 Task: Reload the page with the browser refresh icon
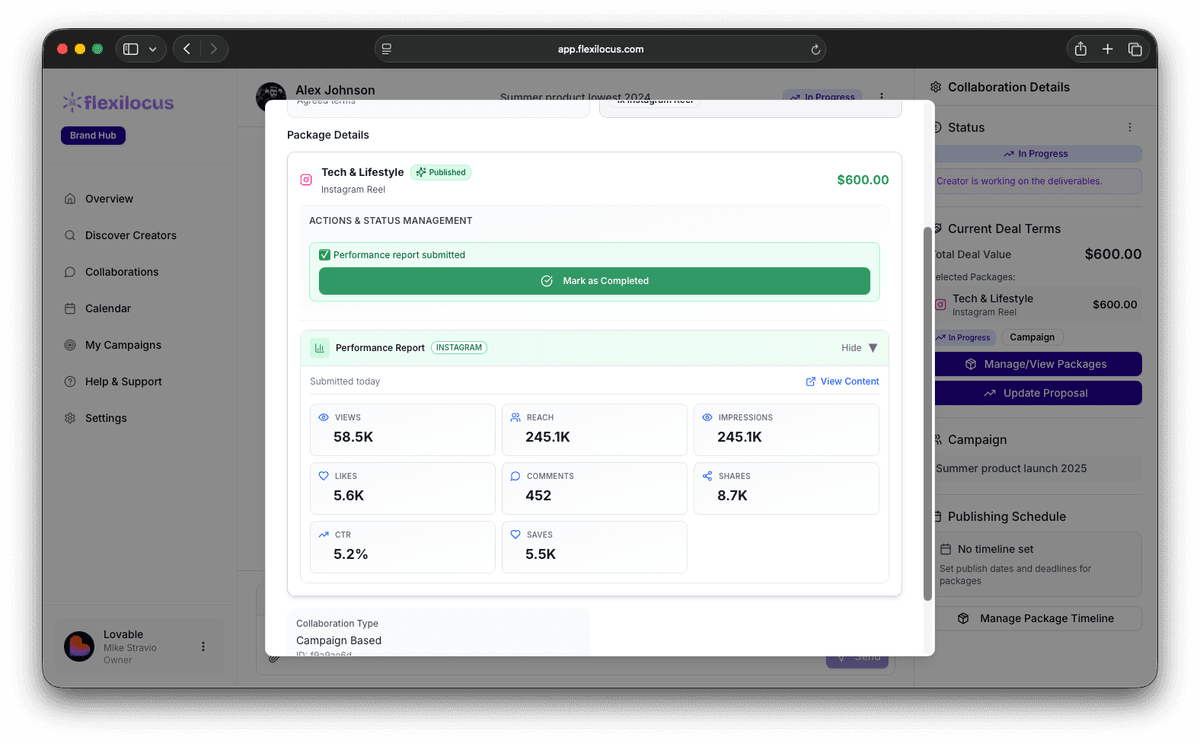point(815,48)
